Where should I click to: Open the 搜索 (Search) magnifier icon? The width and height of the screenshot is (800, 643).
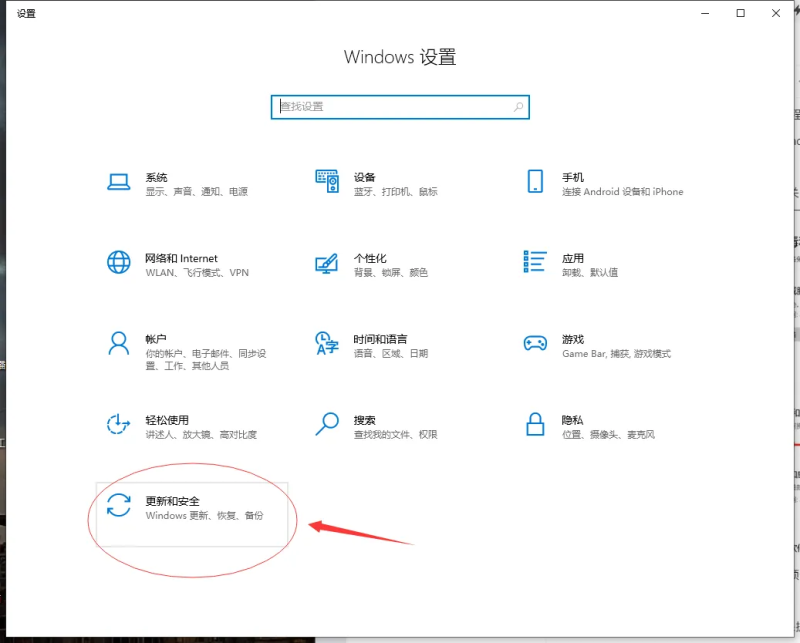click(x=329, y=424)
